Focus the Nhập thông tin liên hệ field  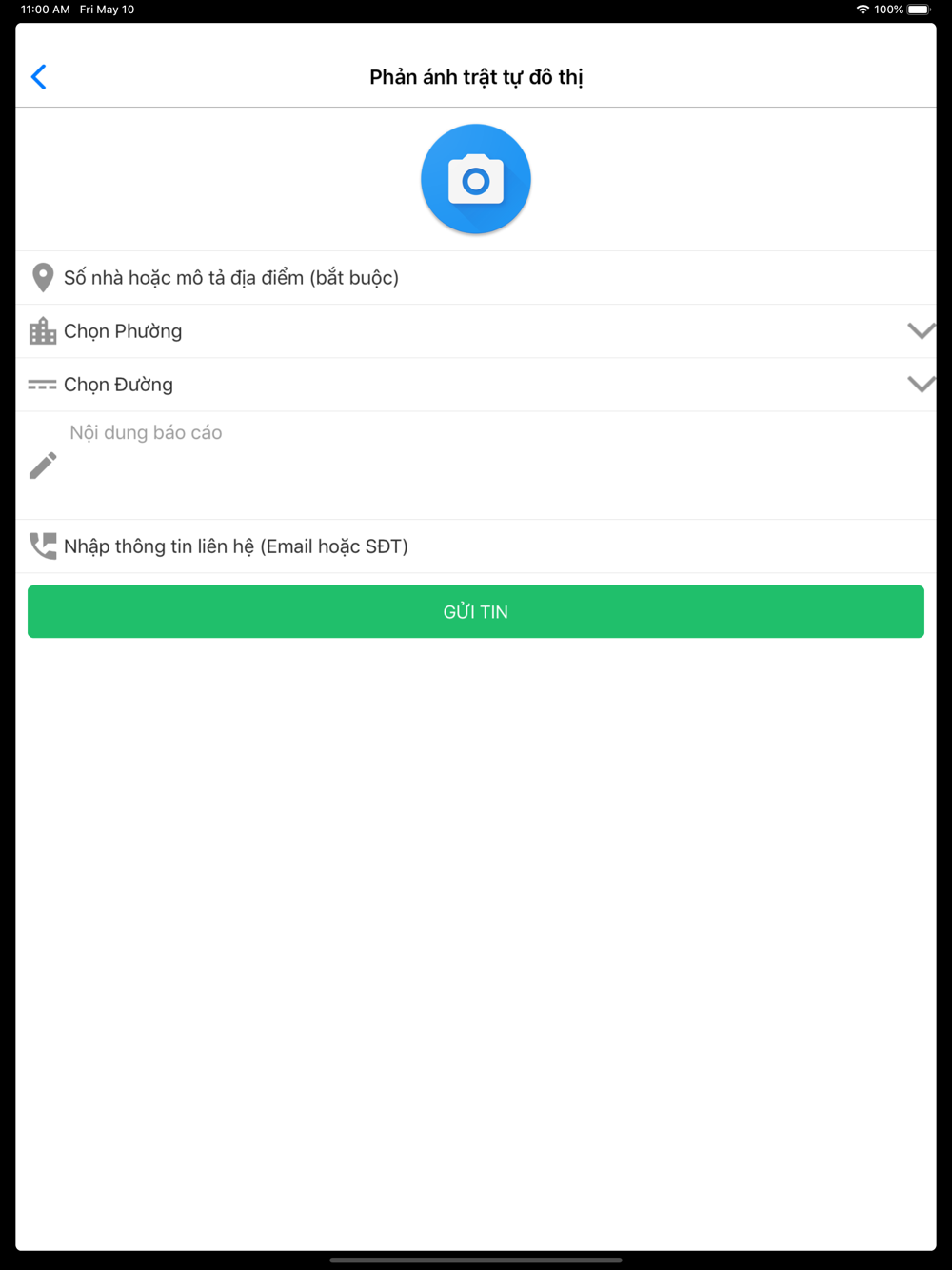coord(476,546)
